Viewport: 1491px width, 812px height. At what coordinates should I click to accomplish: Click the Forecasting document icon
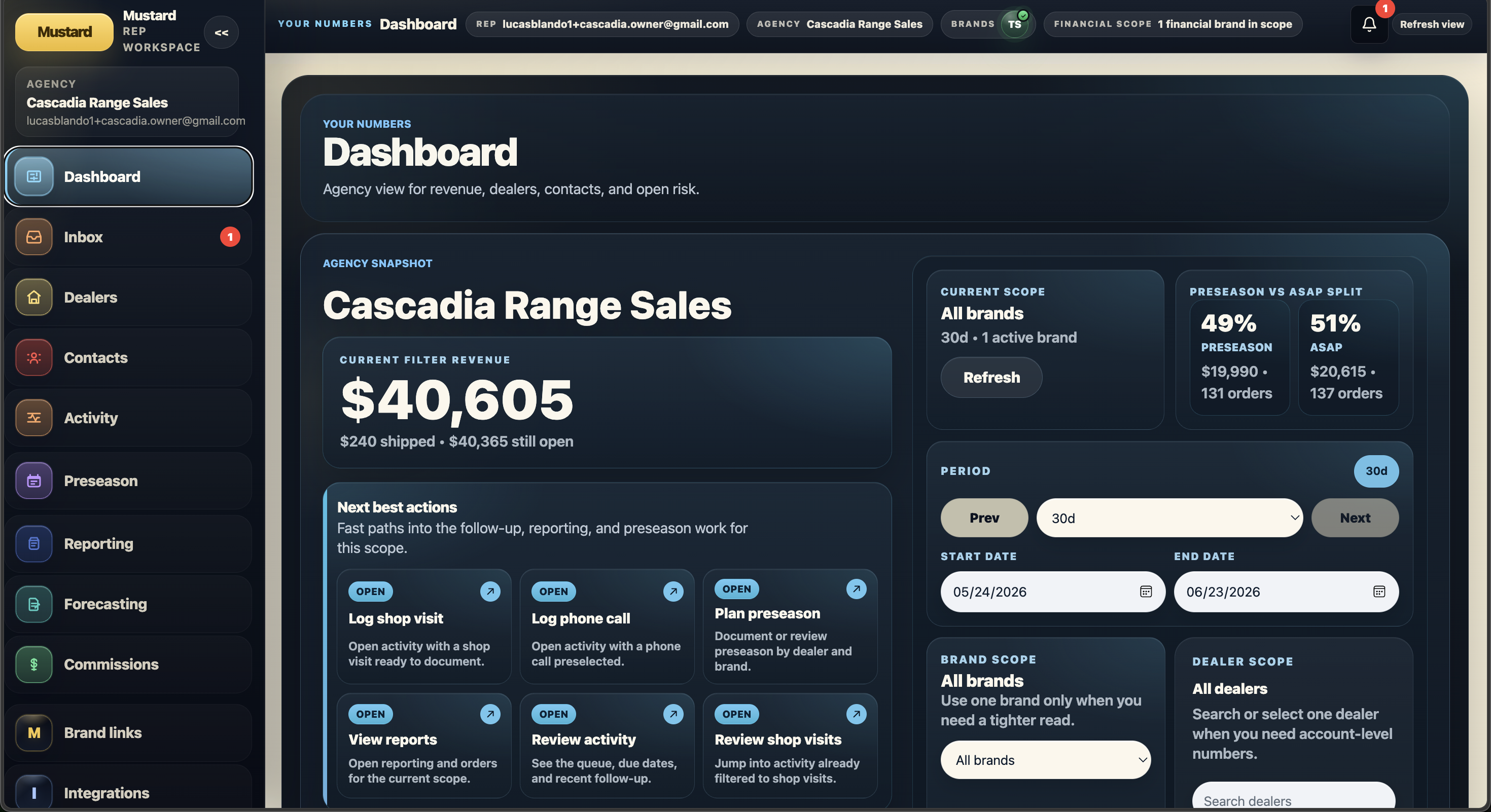coord(33,604)
